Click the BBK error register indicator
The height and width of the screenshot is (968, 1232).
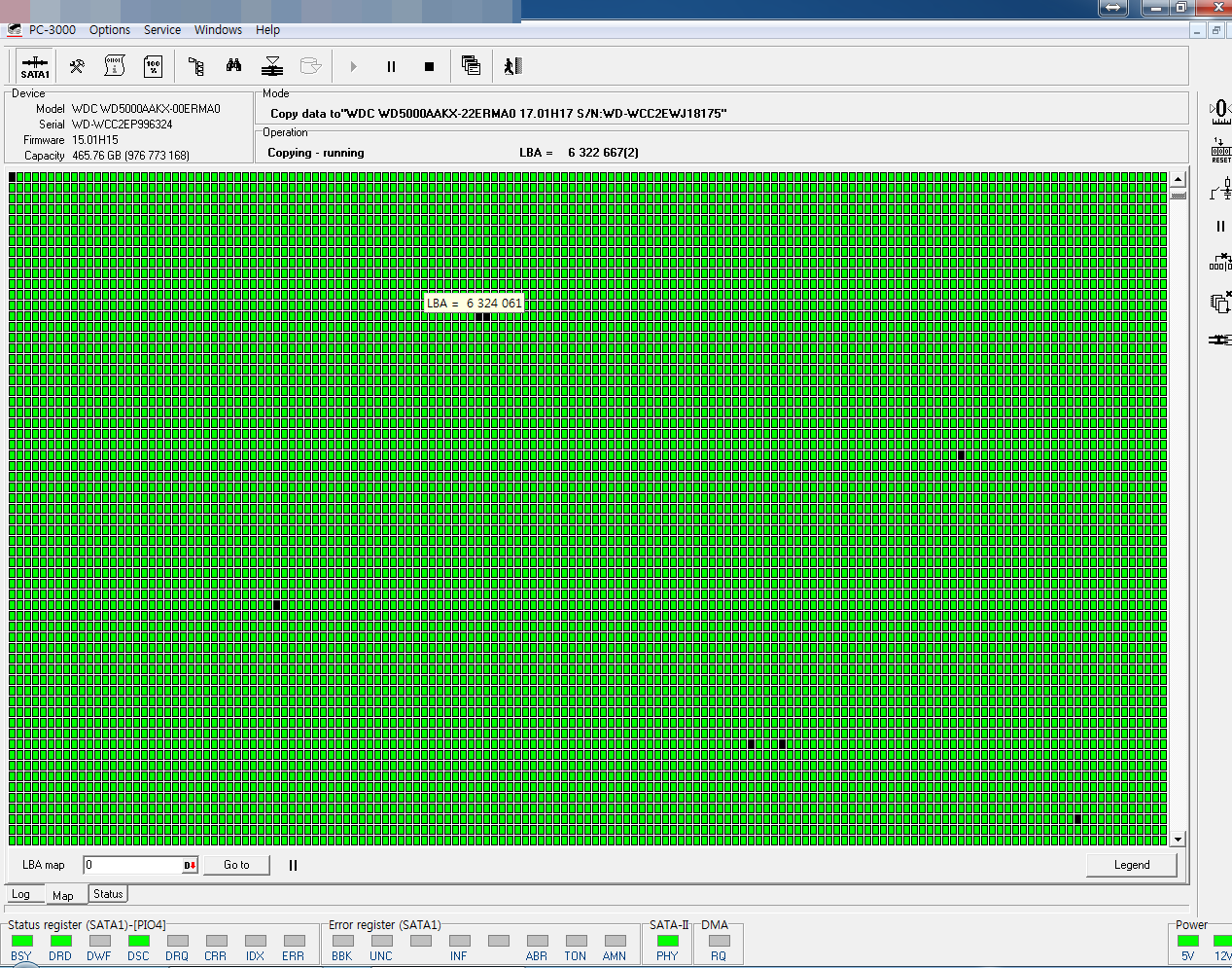[x=342, y=941]
